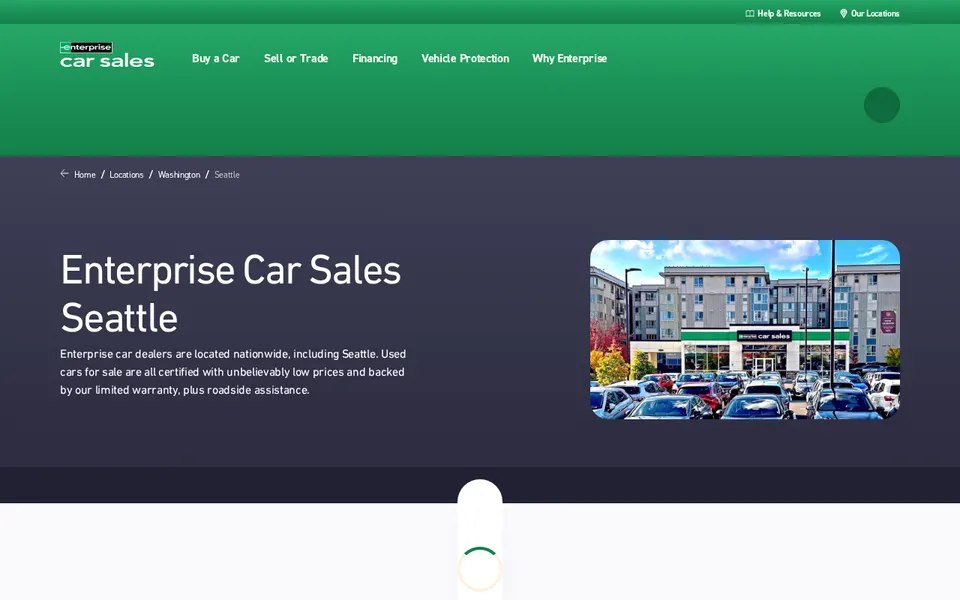Image resolution: width=960 pixels, height=600 pixels.
Task: Open the Vehicle Protection menu
Action: pyautogui.click(x=465, y=58)
